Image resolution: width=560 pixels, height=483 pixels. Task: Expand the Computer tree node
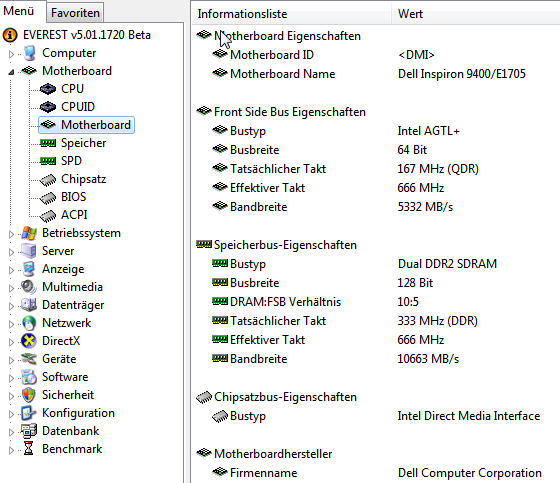click(11, 54)
